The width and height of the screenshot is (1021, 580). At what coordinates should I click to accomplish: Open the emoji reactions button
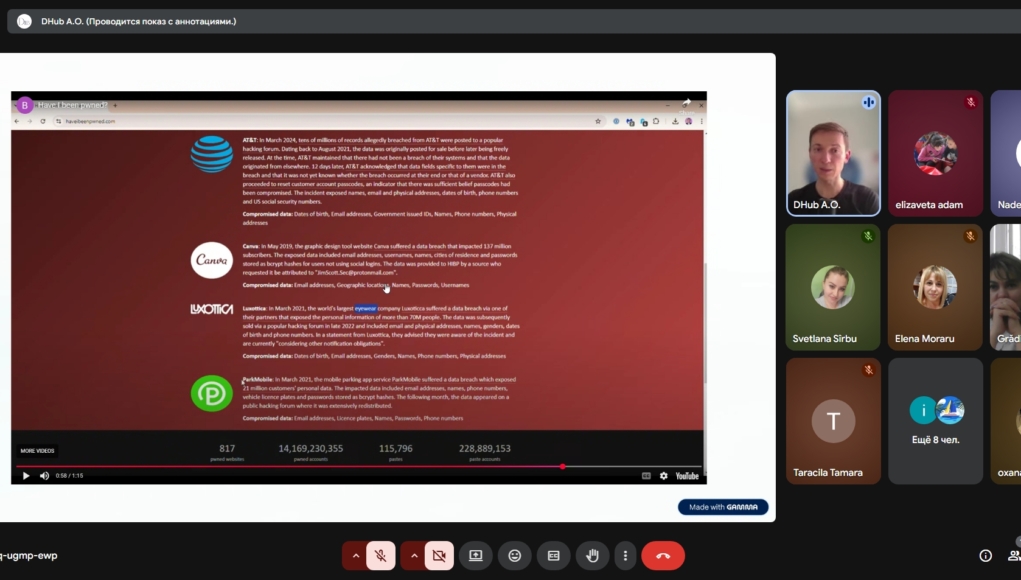pos(515,555)
